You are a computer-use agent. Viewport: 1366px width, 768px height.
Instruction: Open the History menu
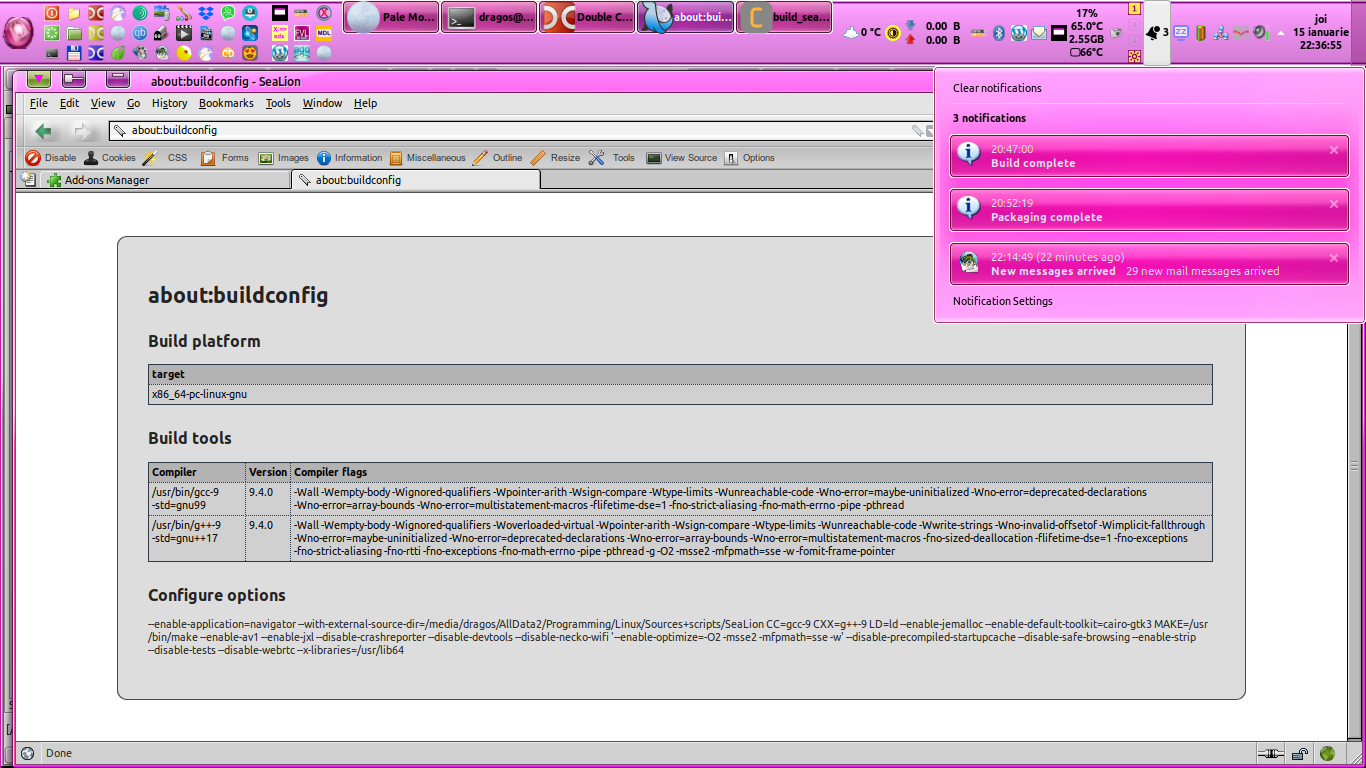[169, 103]
